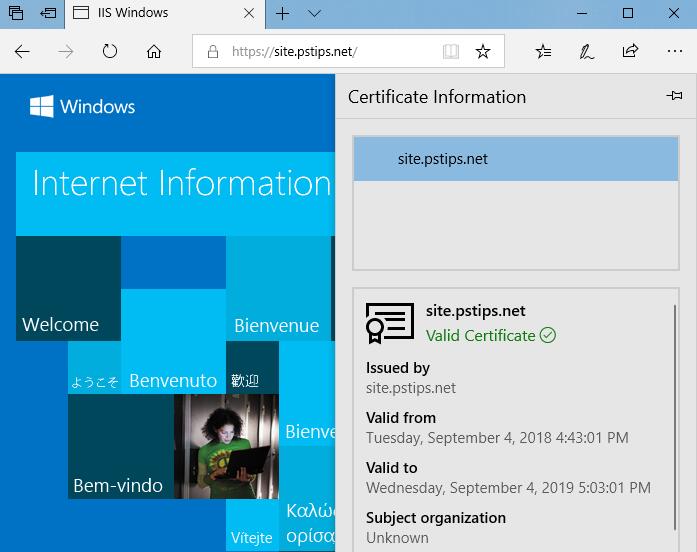This screenshot has width=697, height=552.
Task: Open a new tab with plus button
Action: click(282, 13)
